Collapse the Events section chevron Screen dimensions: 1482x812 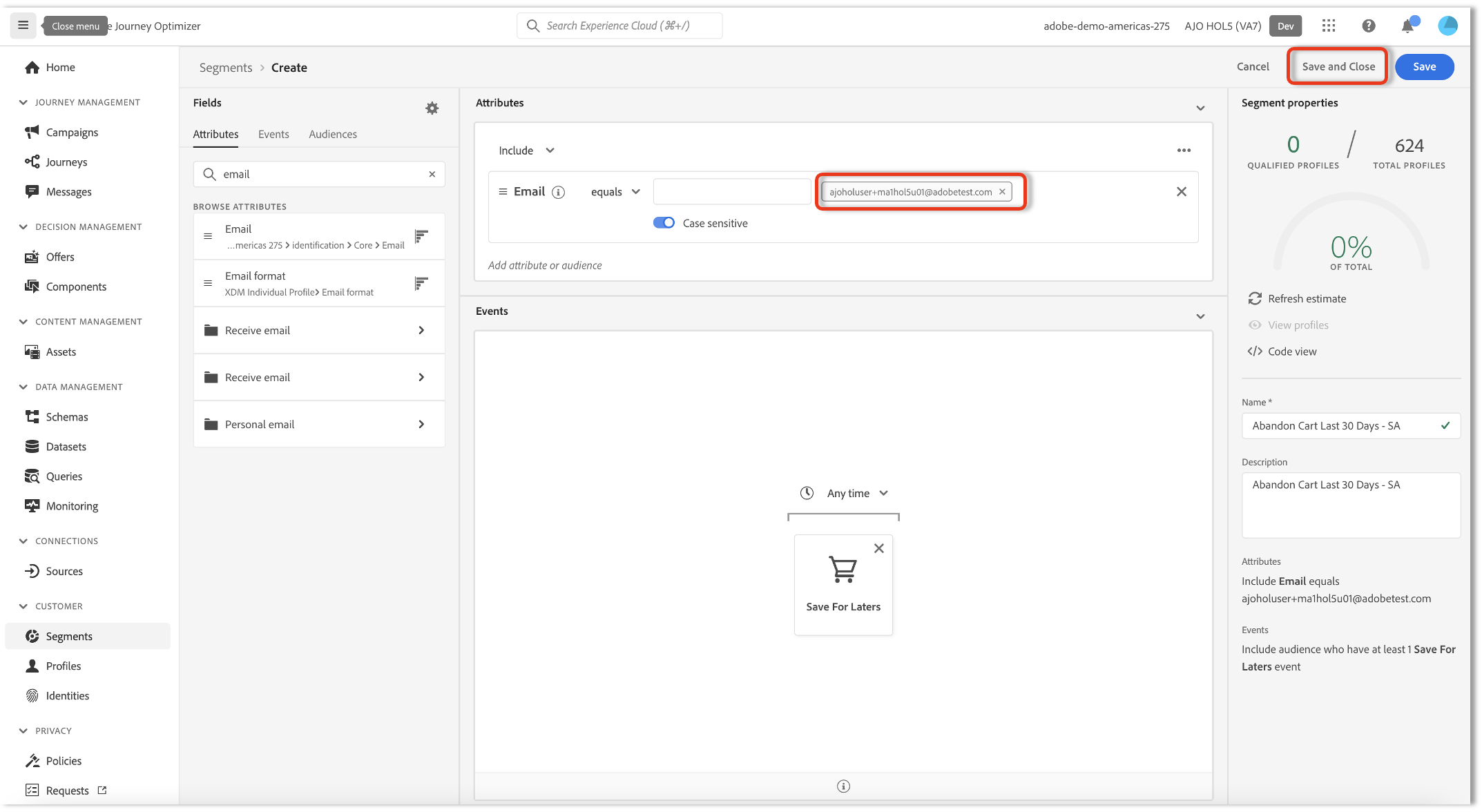tap(1200, 316)
